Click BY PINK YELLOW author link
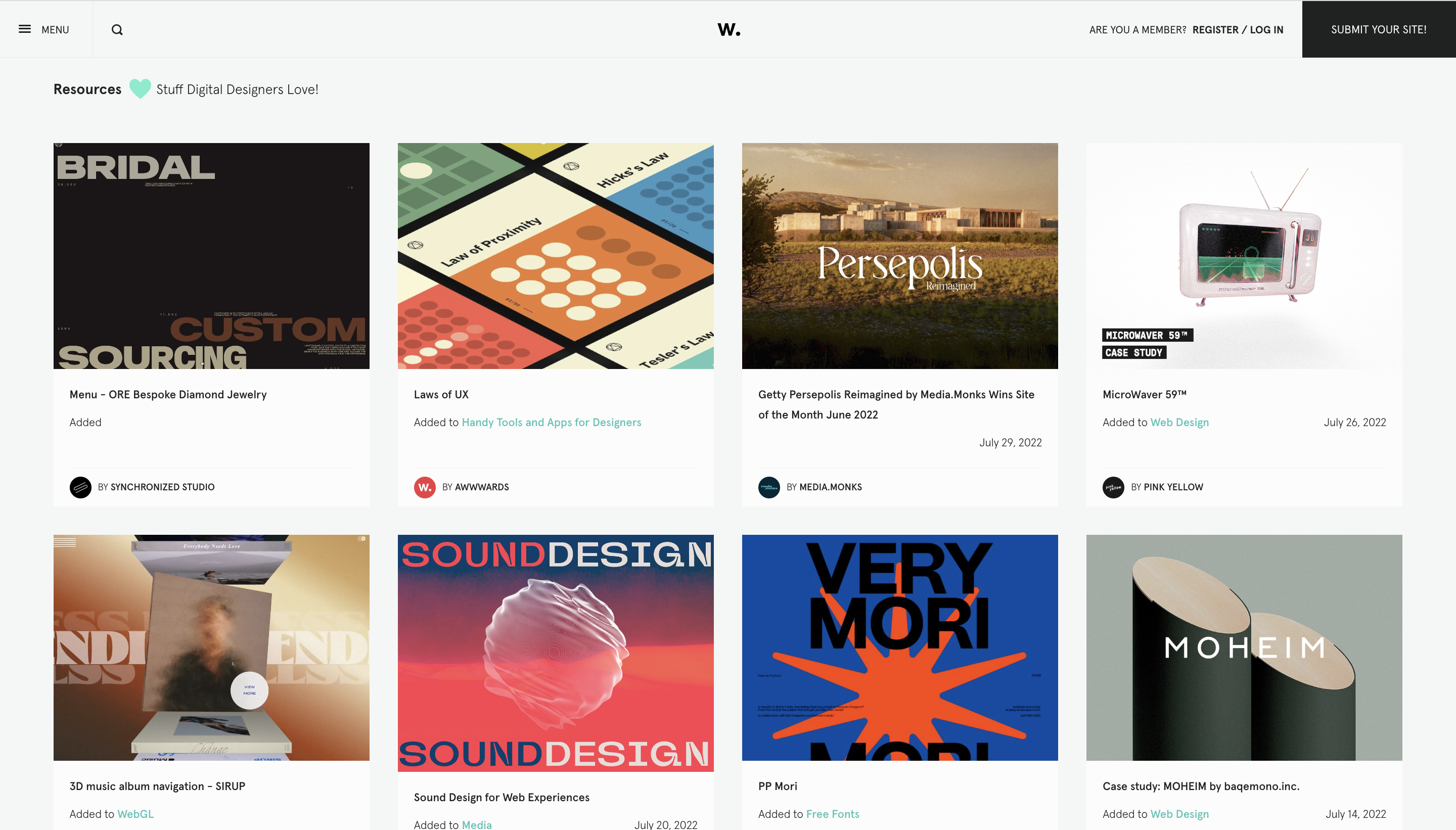The image size is (1456, 830). [1167, 487]
